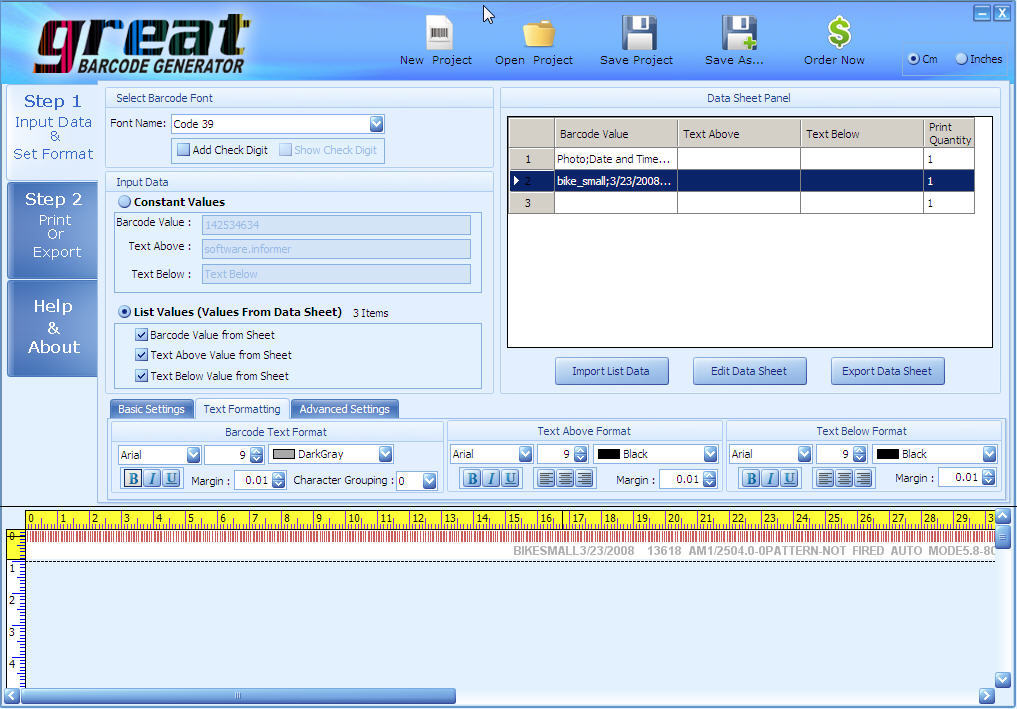Screen dimensions: 1017x709
Task: Adjust Text Below Format Margin stepper
Action: [989, 478]
